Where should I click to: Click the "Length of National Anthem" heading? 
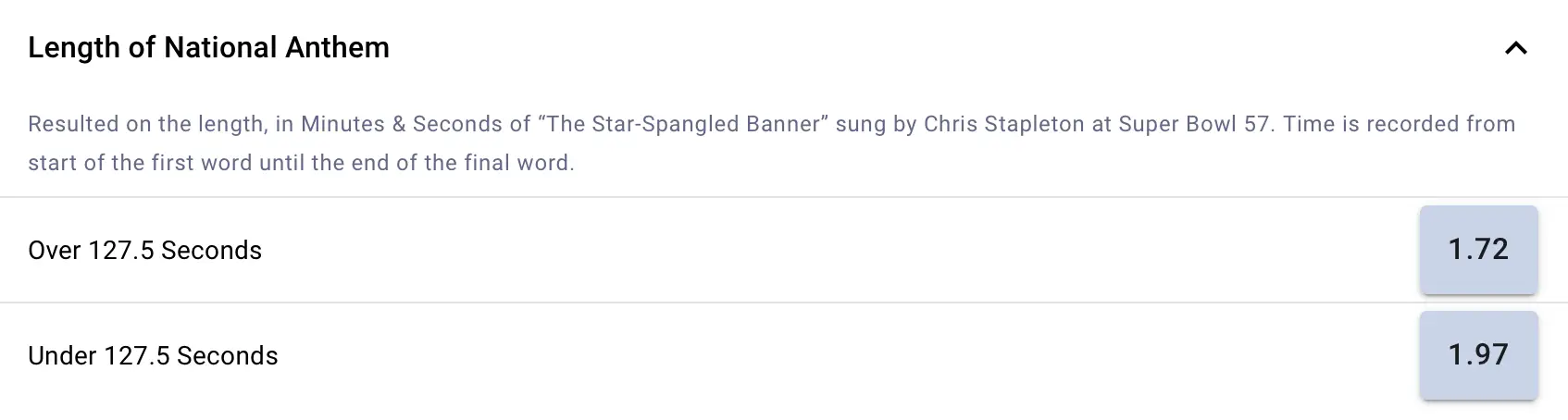pos(208,48)
